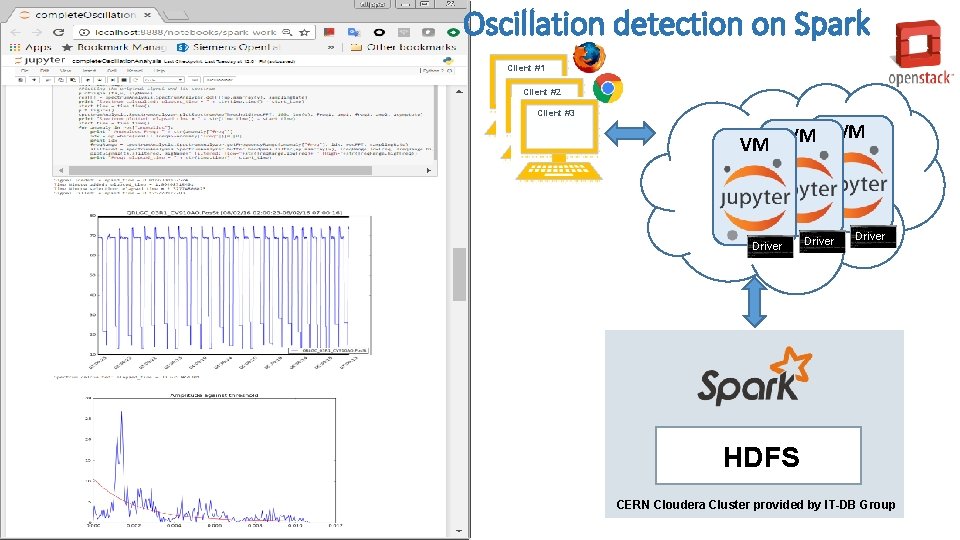Click the Client #2 monitor

coord(542,92)
